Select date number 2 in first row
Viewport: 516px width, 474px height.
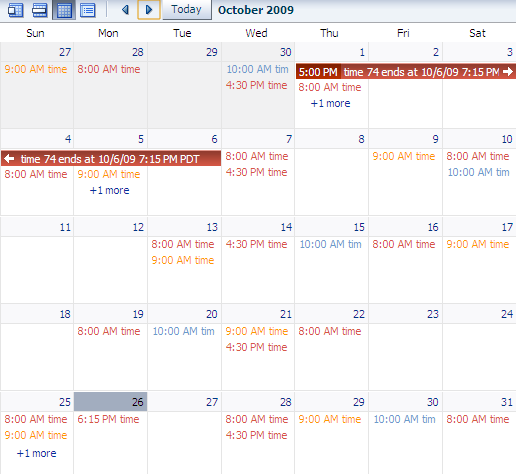coord(436,52)
